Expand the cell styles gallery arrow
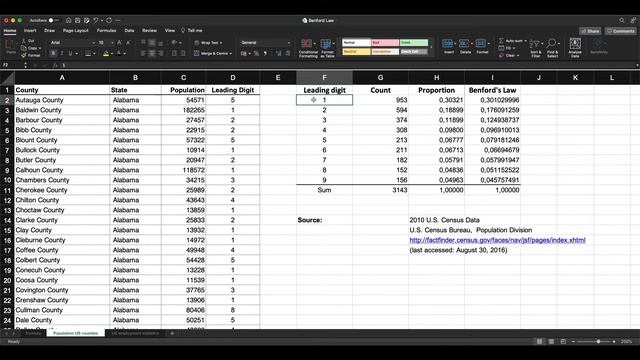 pos(431,47)
